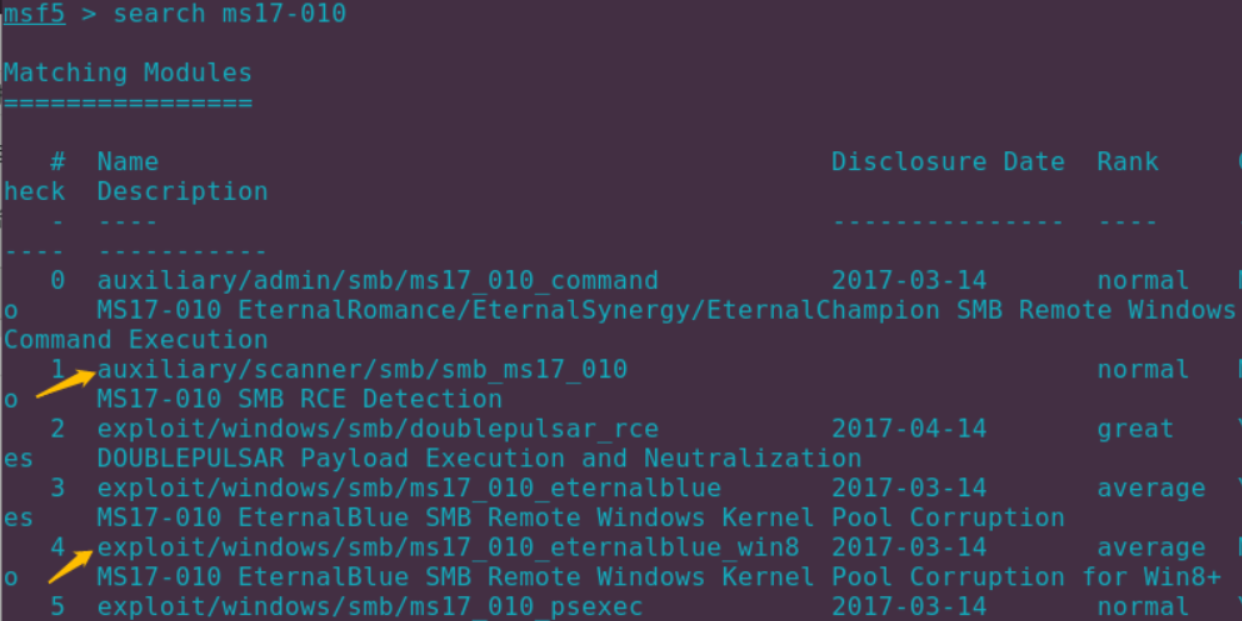Click the 'search ms17-010' command text
Image resolution: width=1242 pixels, height=621 pixels.
(230, 15)
